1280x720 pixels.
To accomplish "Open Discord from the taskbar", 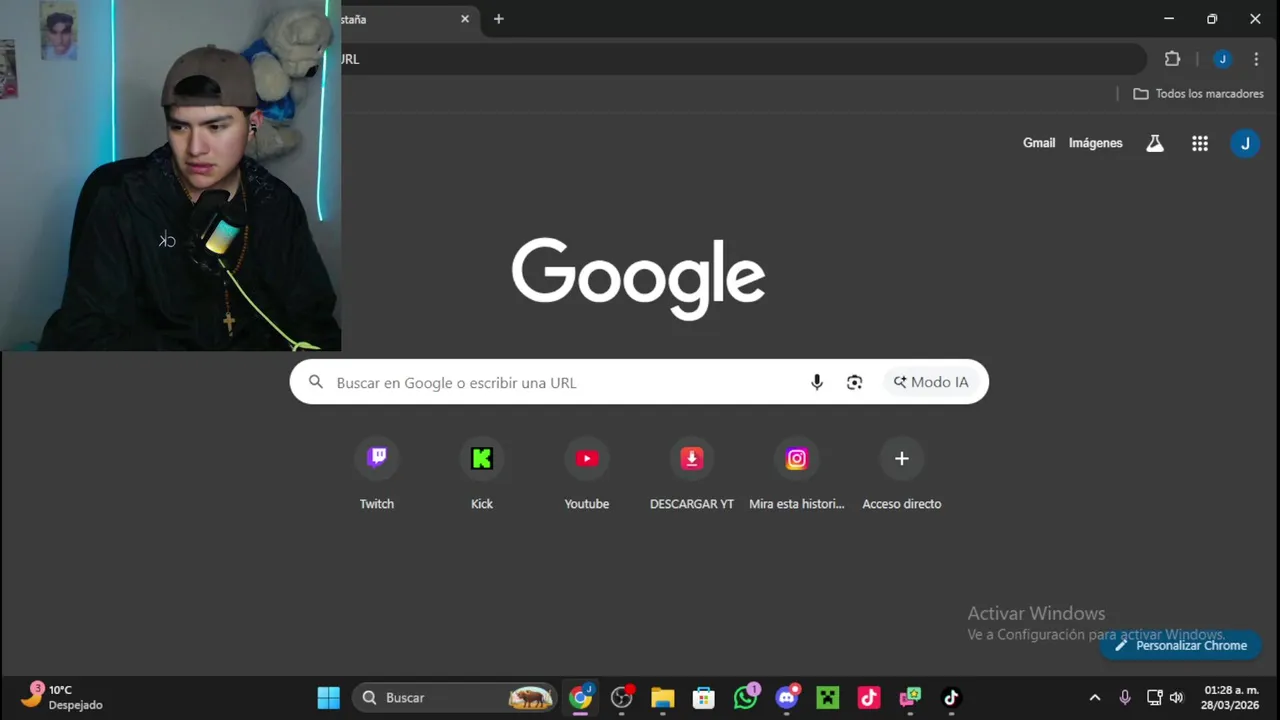I will click(x=787, y=697).
